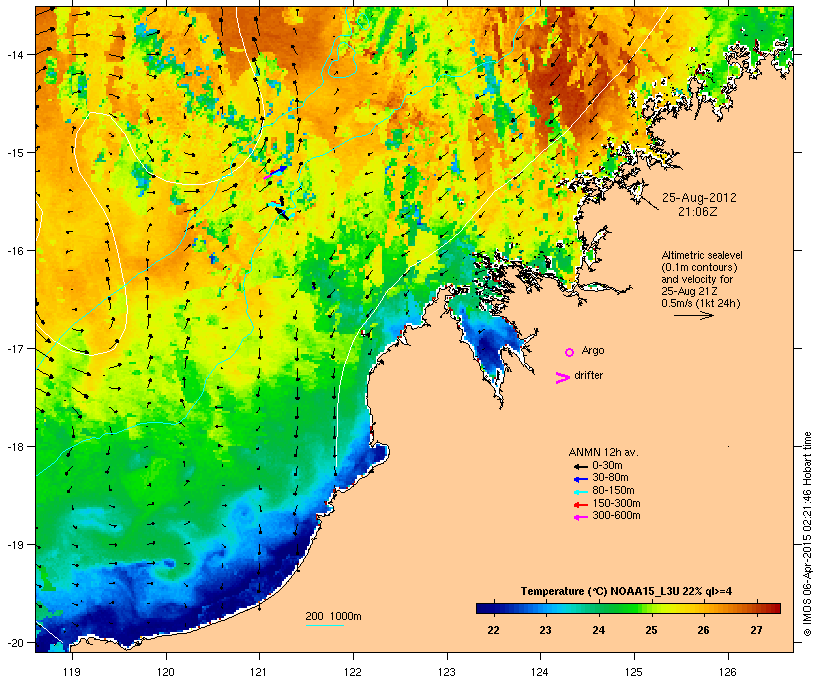This screenshot has height=680, width=820.
Task: Click the green 24°C region of colorbar
Action: click(599, 608)
